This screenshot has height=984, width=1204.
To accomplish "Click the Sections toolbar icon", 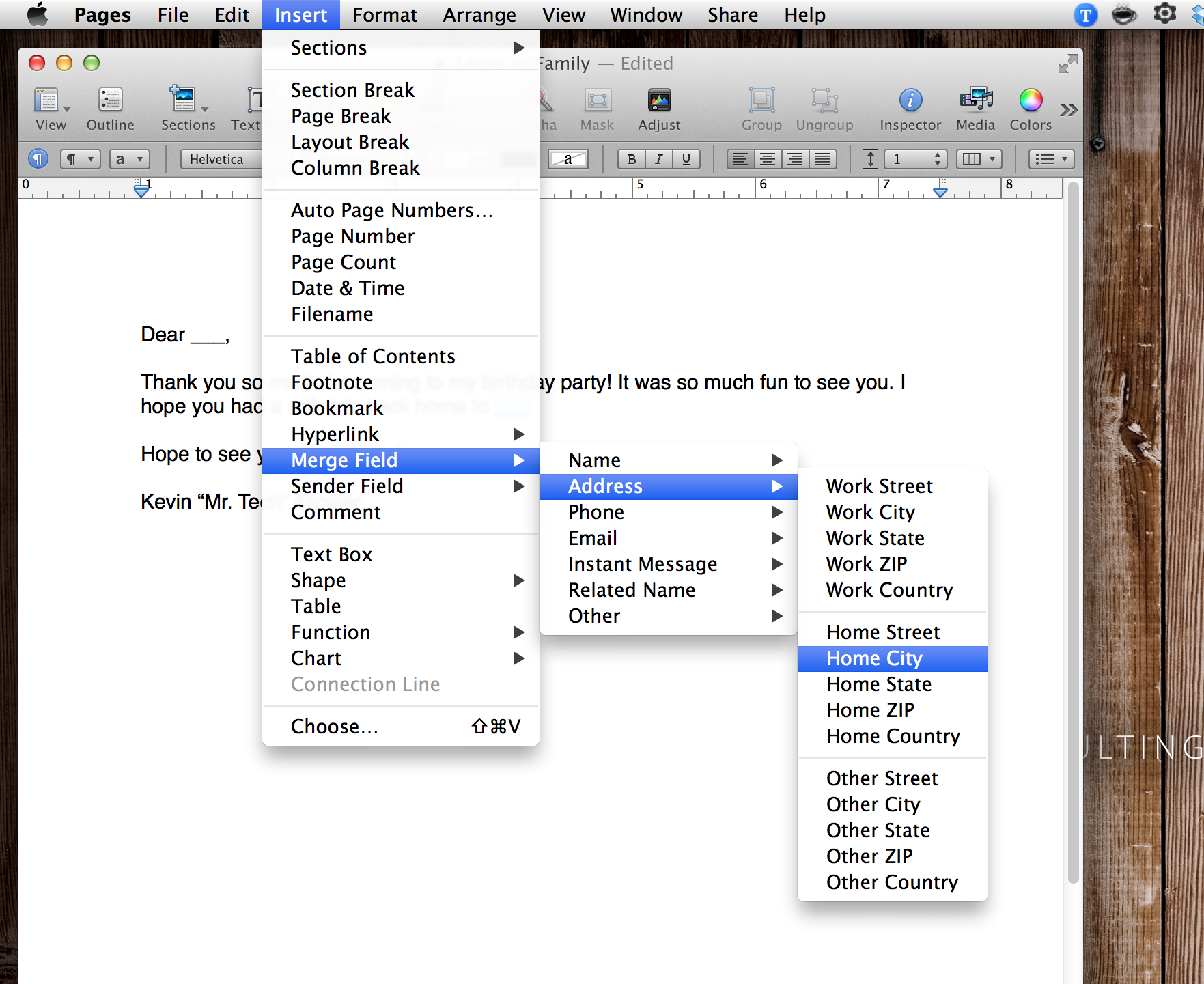I will [188, 109].
